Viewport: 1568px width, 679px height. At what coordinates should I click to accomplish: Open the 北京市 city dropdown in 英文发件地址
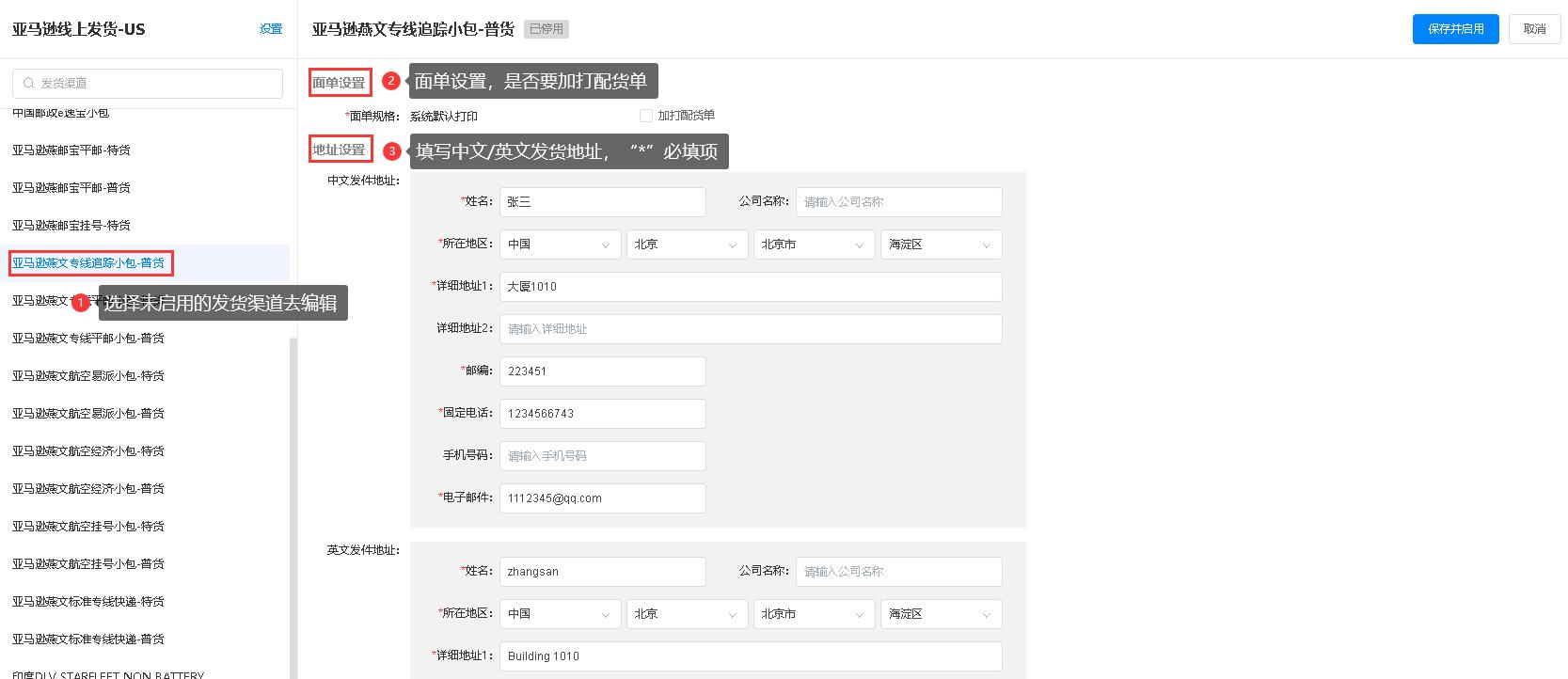click(814, 614)
